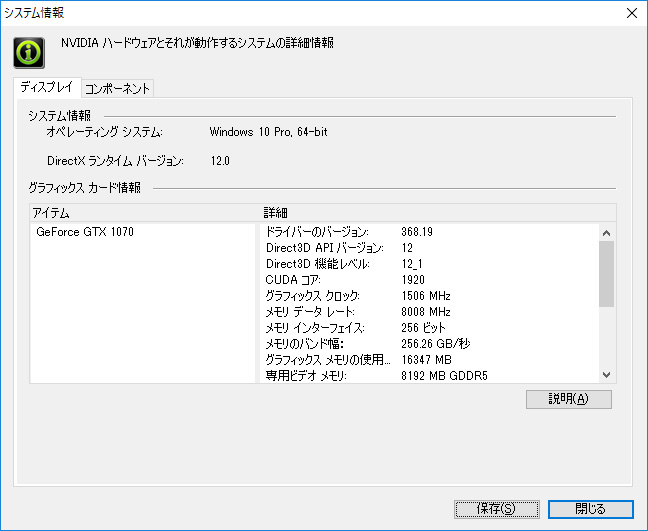Click the details list scroll-up arrow
Screen dimensions: 648x531
pyautogui.click(x=606, y=233)
